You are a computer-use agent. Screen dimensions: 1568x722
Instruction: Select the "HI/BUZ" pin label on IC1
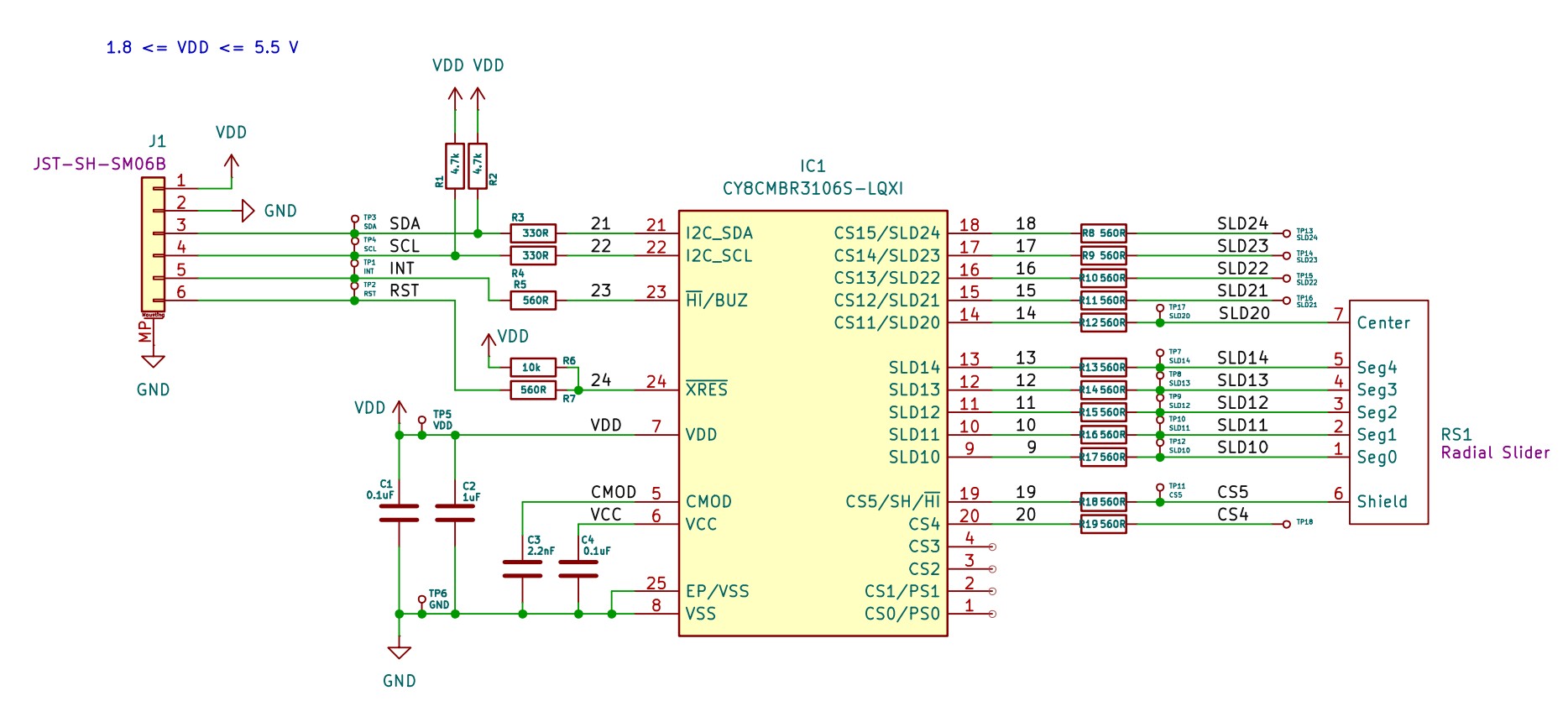tap(717, 300)
